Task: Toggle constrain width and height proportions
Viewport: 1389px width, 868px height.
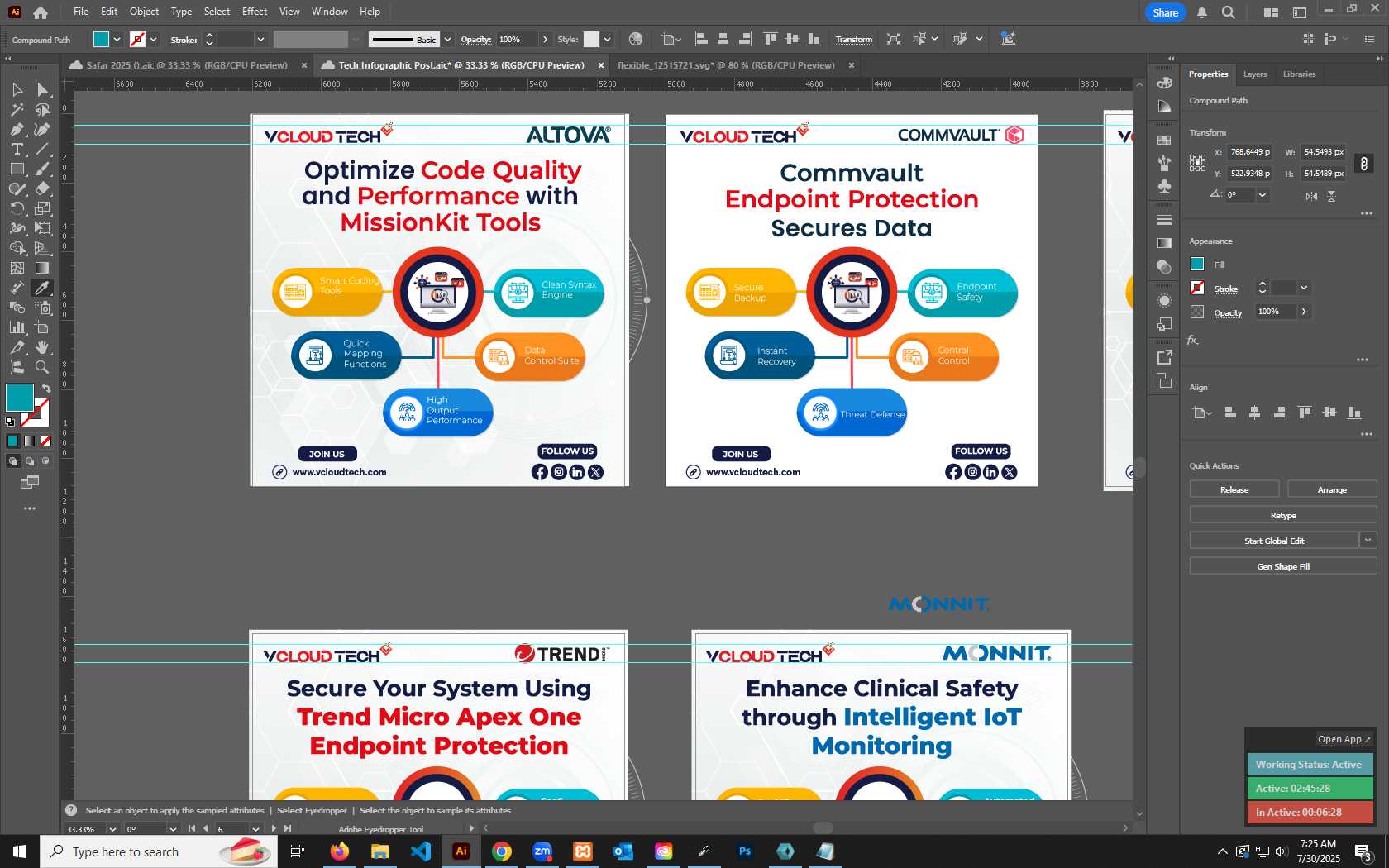Action: pos(1363,164)
